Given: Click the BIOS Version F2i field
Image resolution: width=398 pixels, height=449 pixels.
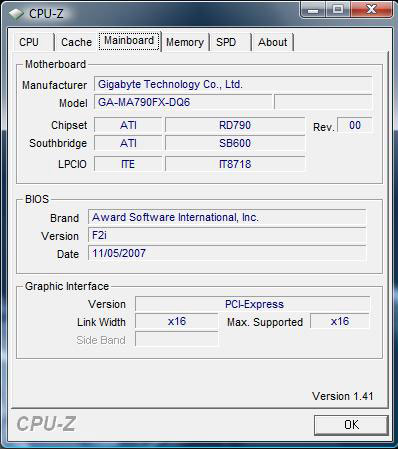Looking at the screenshot, I should tap(227, 235).
